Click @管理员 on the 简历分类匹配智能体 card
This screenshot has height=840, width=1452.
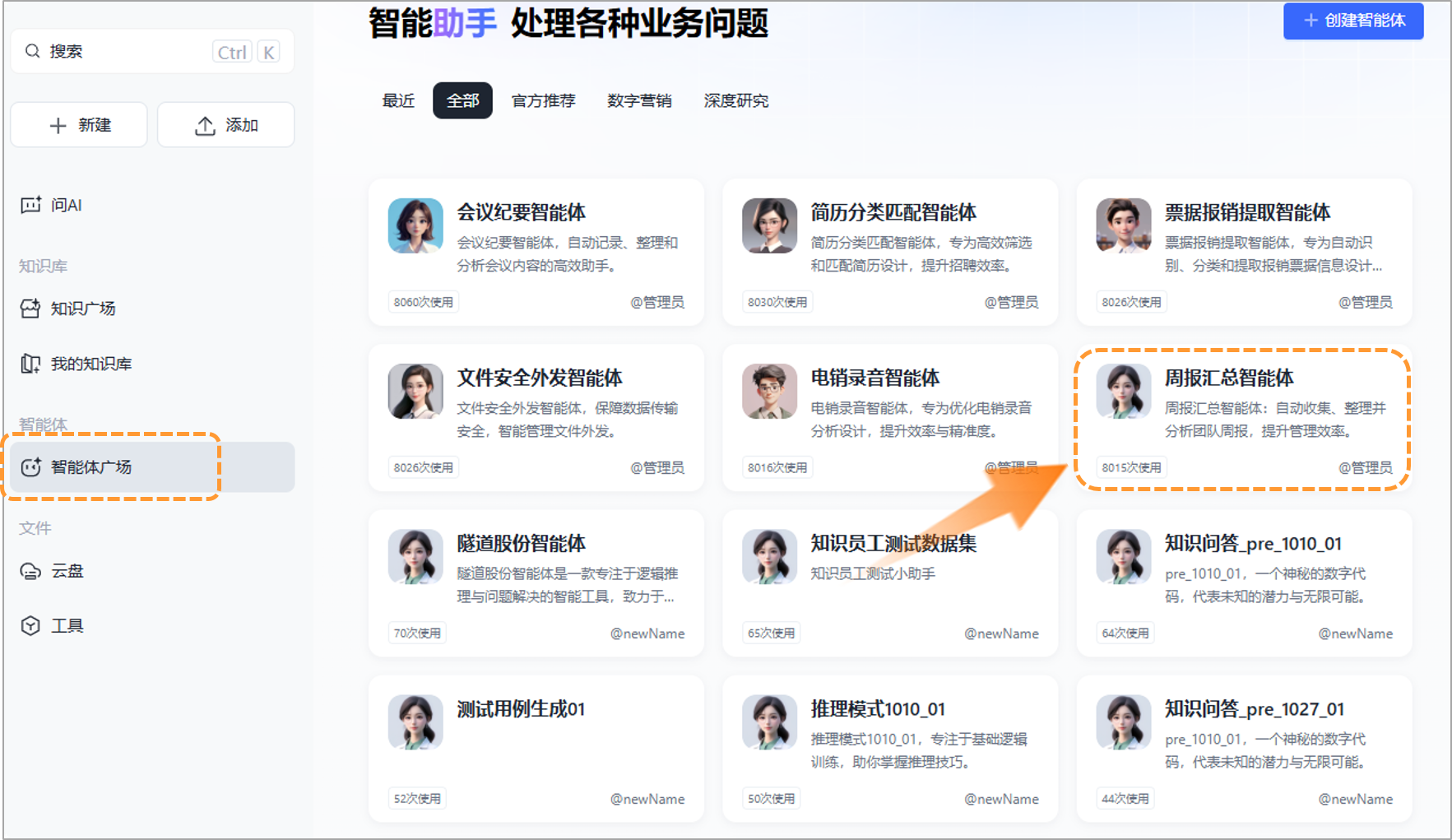pyautogui.click(x=1010, y=302)
